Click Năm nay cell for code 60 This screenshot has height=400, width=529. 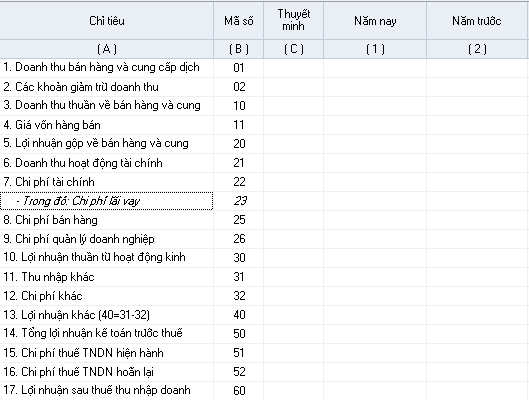(x=375, y=391)
